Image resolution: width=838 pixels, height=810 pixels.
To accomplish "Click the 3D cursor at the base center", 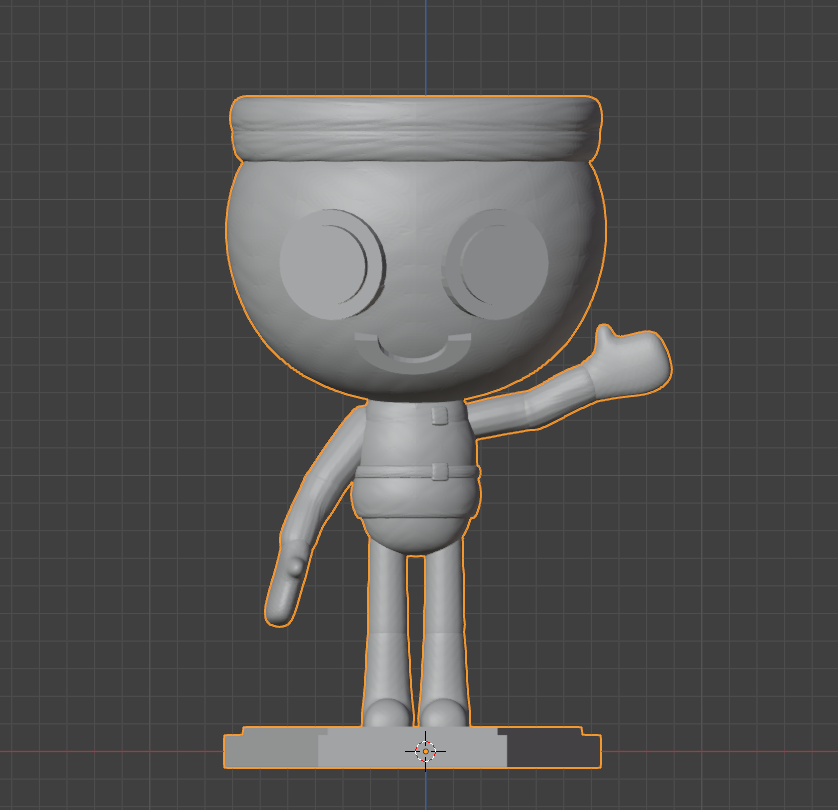I will point(425,750).
